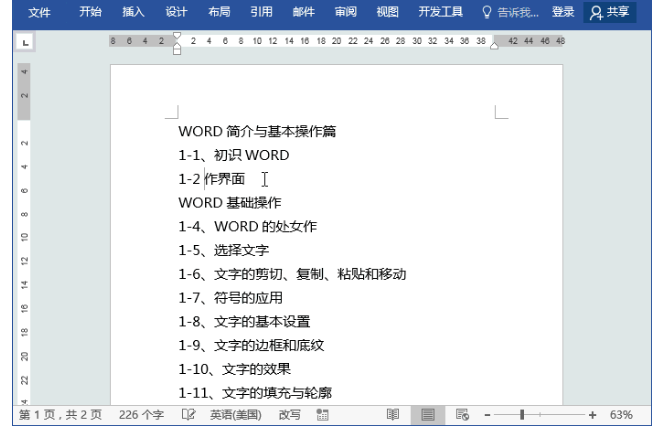Click text line 1-8、文字的基本设置
The image size is (659, 426).
[x=244, y=322]
